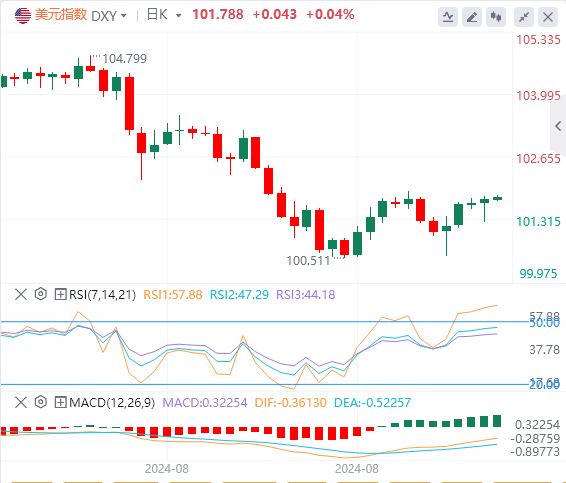The height and width of the screenshot is (483, 566).
Task: Click the MACD(12,26,9) label
Action: (x=112, y=402)
